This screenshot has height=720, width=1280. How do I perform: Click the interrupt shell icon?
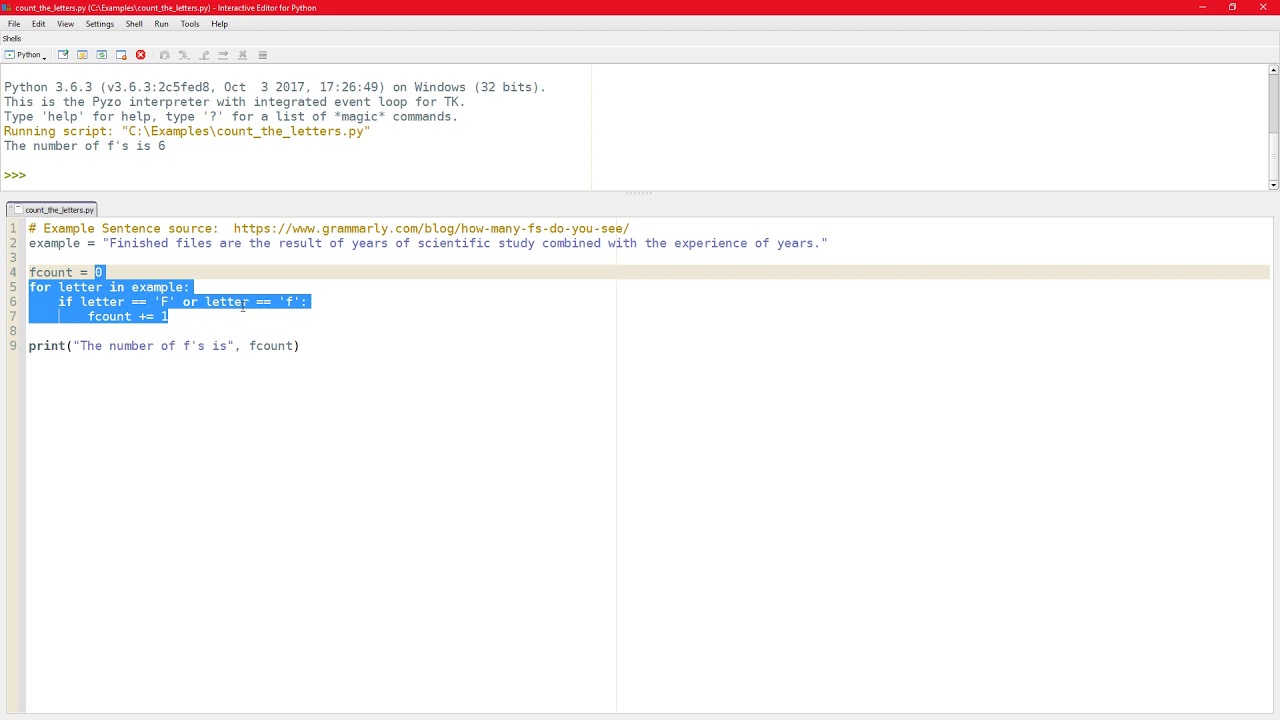point(82,55)
